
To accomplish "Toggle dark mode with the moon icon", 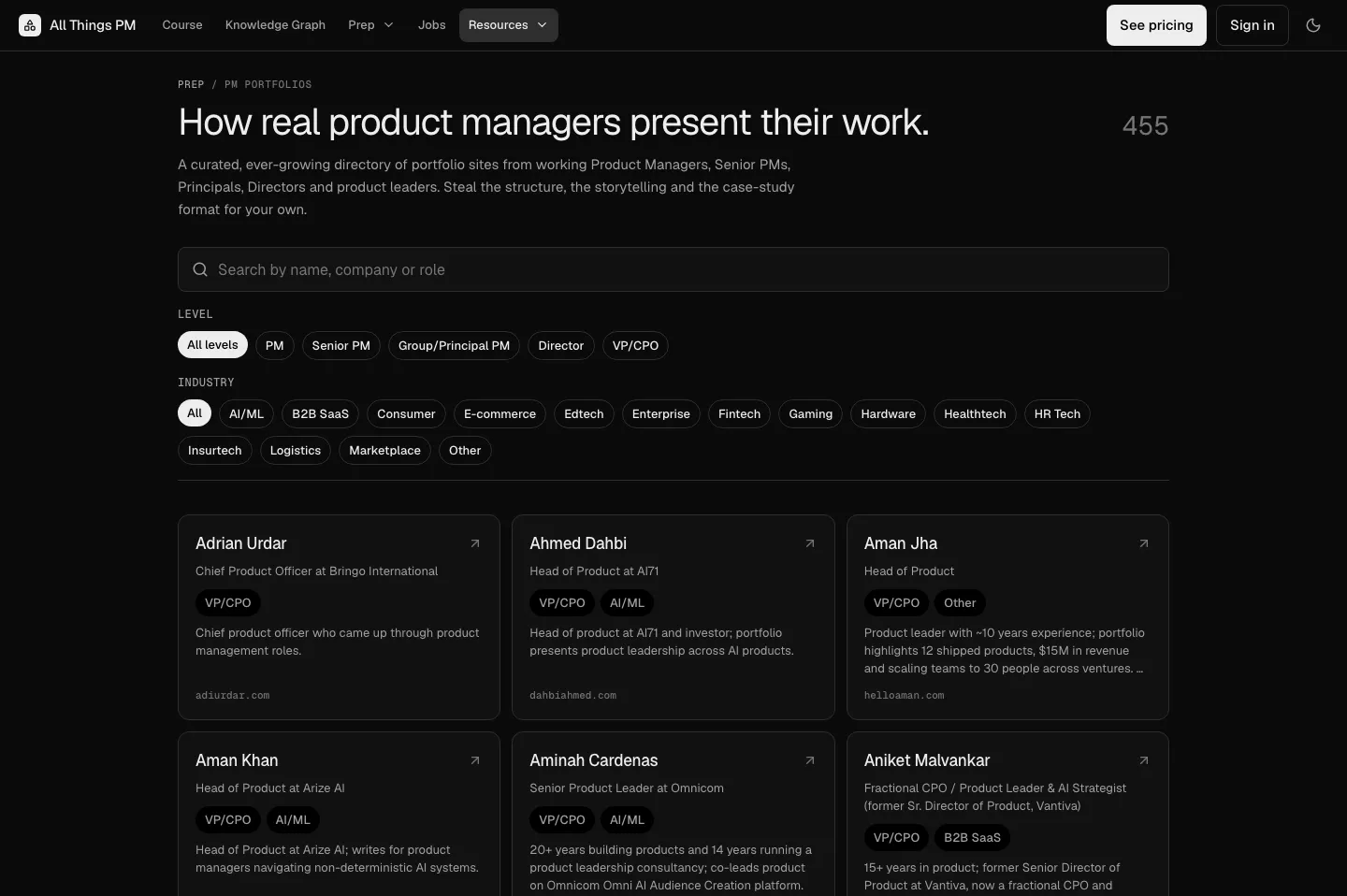I will (x=1313, y=25).
